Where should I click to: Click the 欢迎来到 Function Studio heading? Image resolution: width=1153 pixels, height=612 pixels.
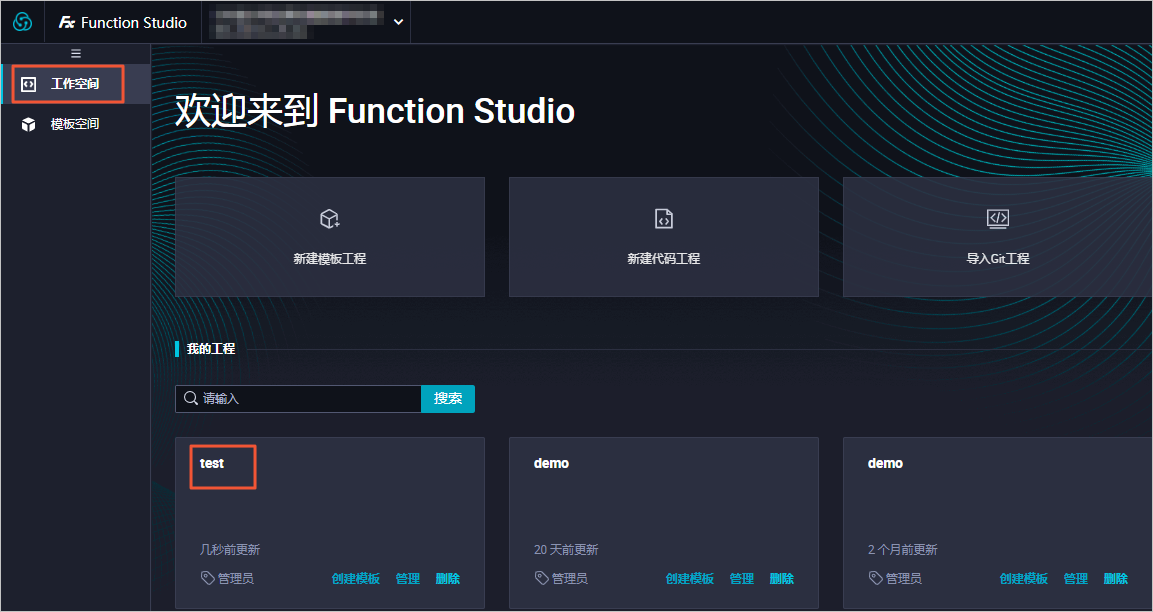click(375, 112)
